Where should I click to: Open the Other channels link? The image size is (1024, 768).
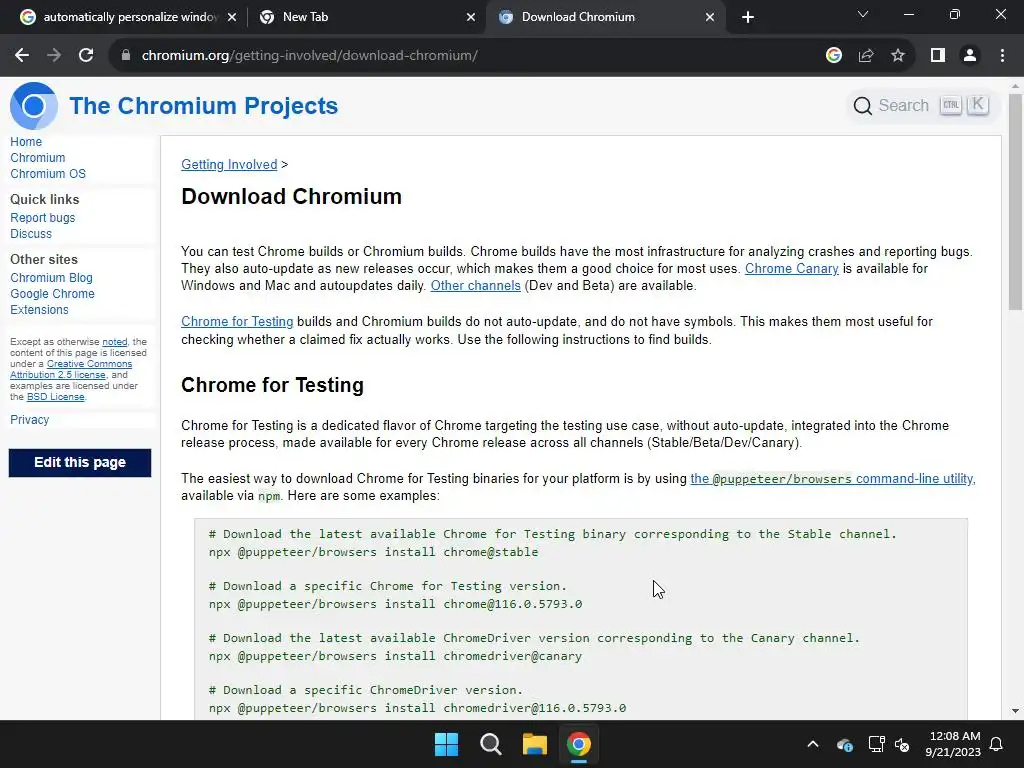point(475,285)
